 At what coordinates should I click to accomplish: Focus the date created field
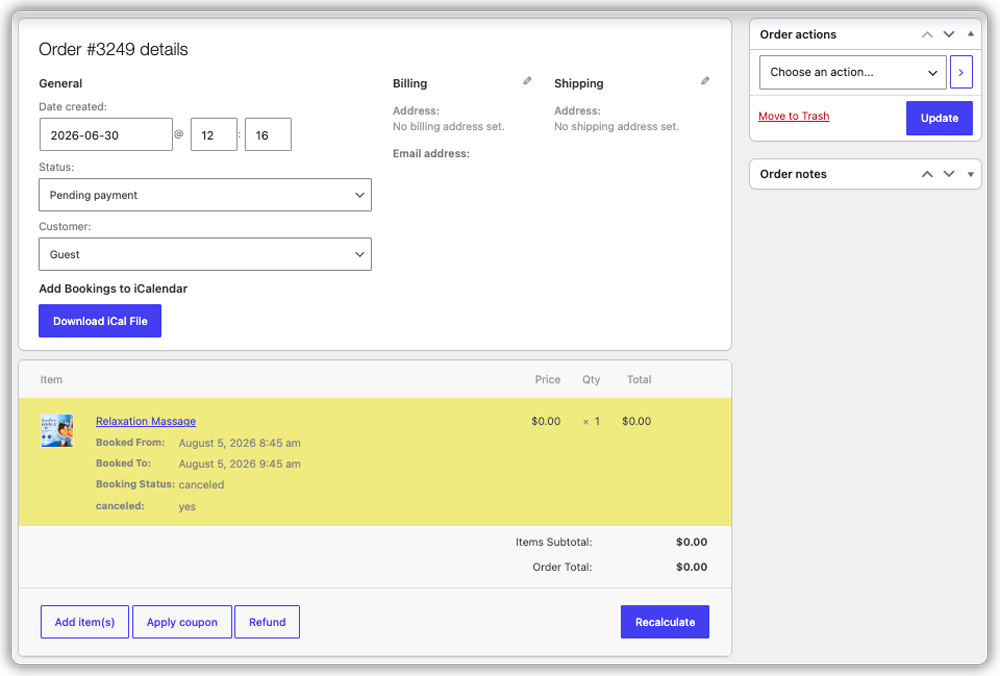click(x=106, y=135)
